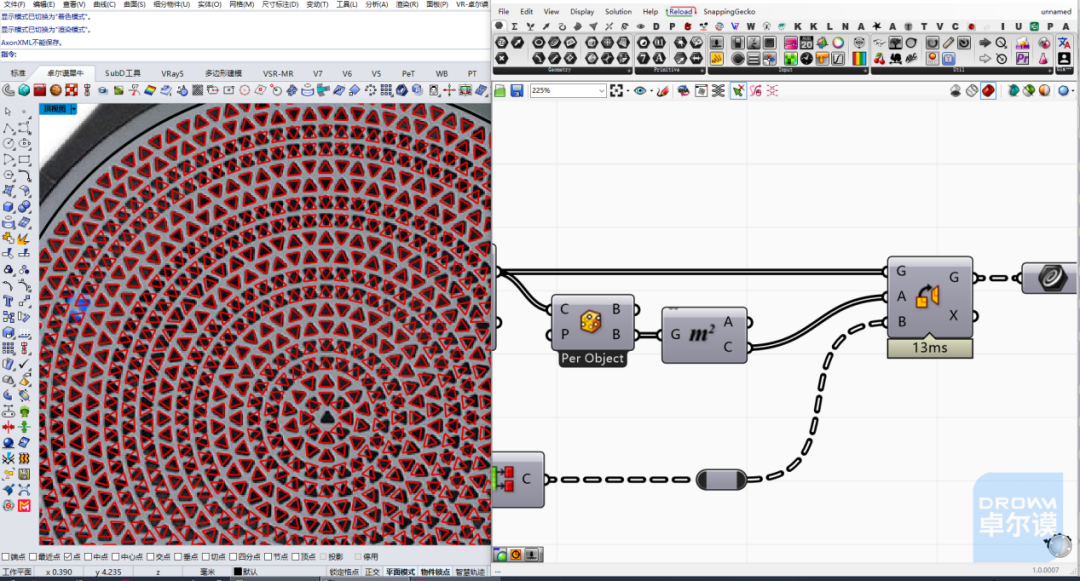The image size is (1080, 581).
Task: Expand Primitive panel with plus corner
Action: pyautogui.click(x=702, y=70)
